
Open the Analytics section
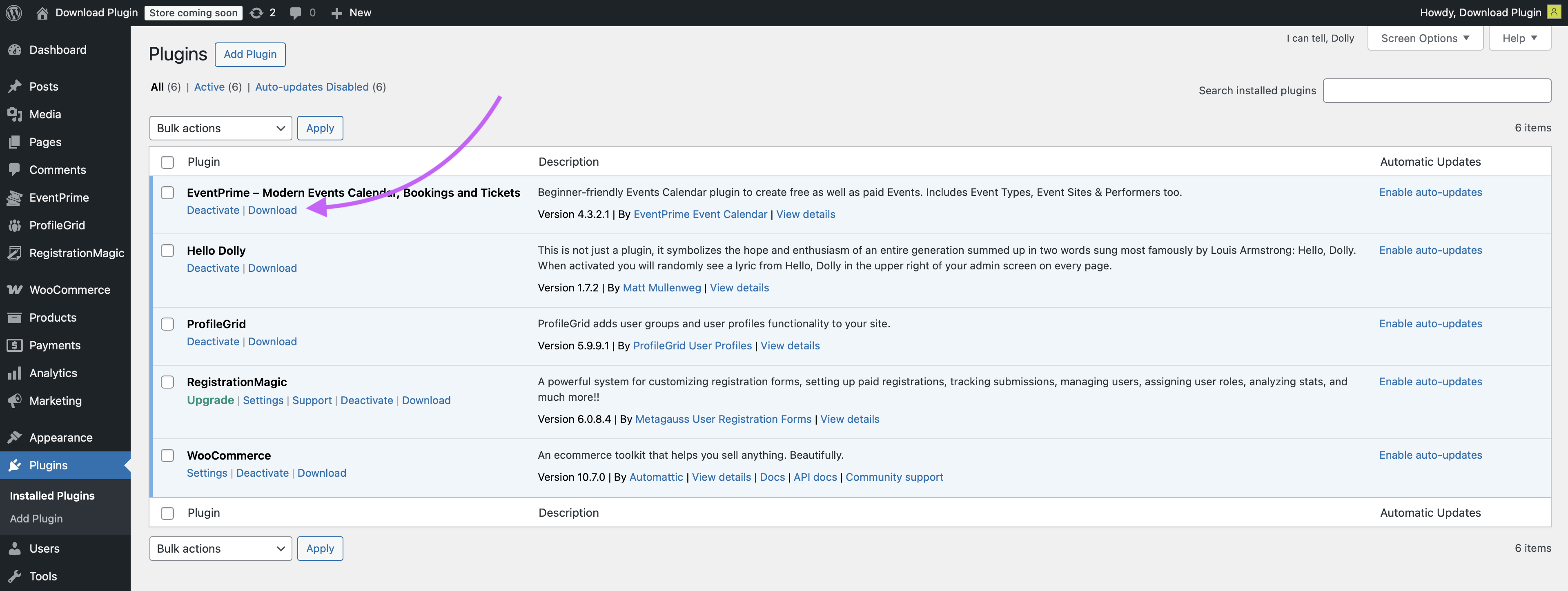pyautogui.click(x=53, y=373)
